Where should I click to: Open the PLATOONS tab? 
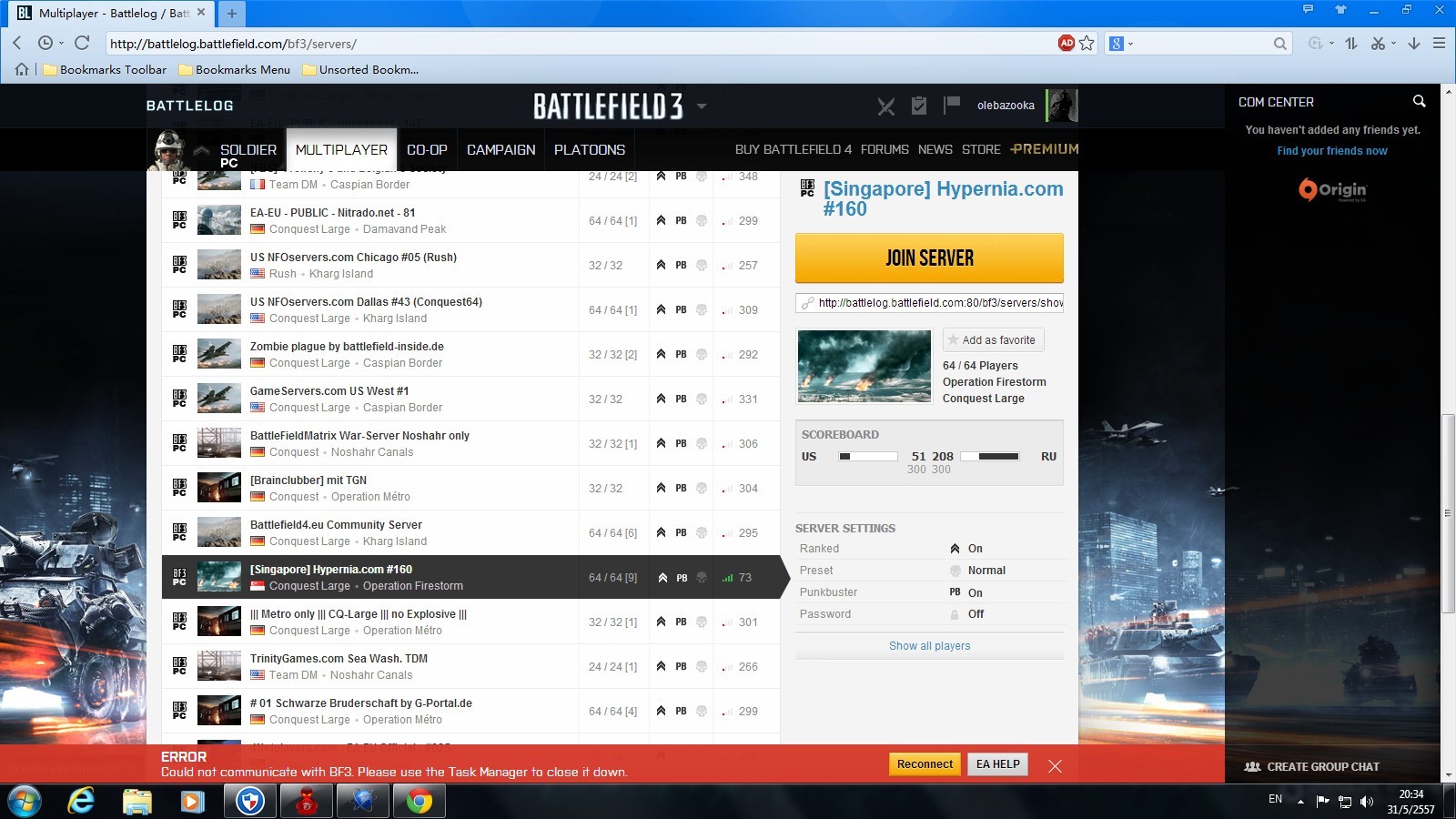coord(590,149)
